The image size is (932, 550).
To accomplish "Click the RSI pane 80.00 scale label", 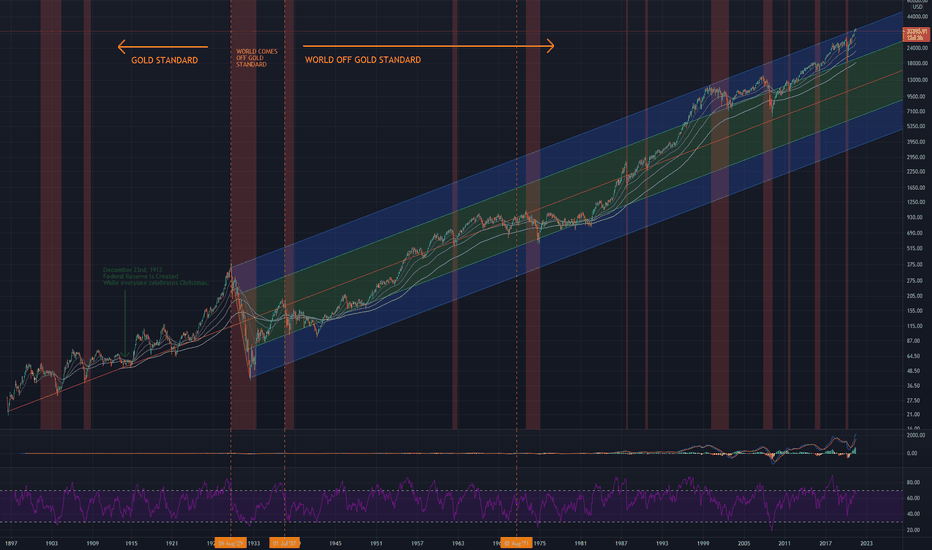I will tap(914, 483).
